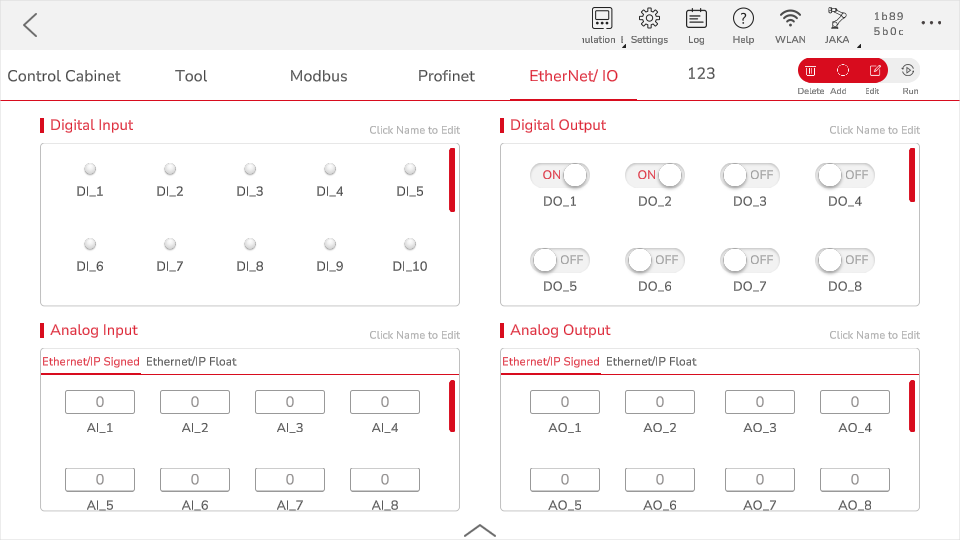
Task: Click the DI_1 name label
Action: point(90,191)
